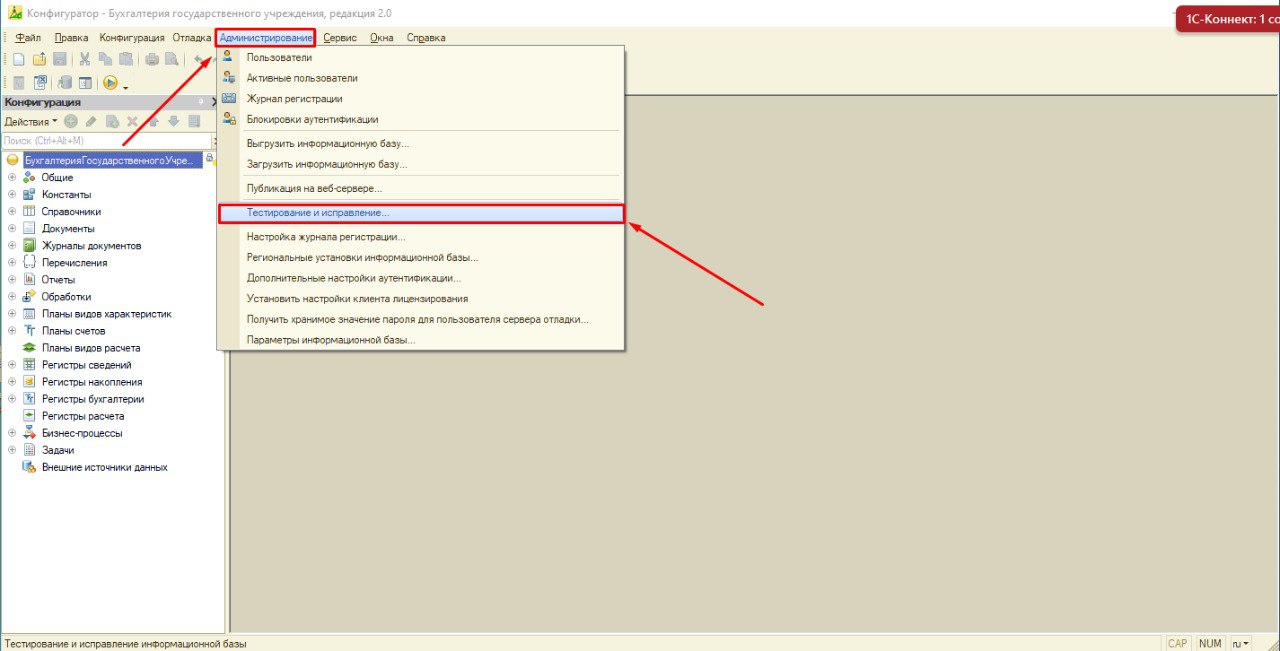The width and height of the screenshot is (1280, 651).
Task: Expand the Документы tree node
Action: tap(12, 229)
